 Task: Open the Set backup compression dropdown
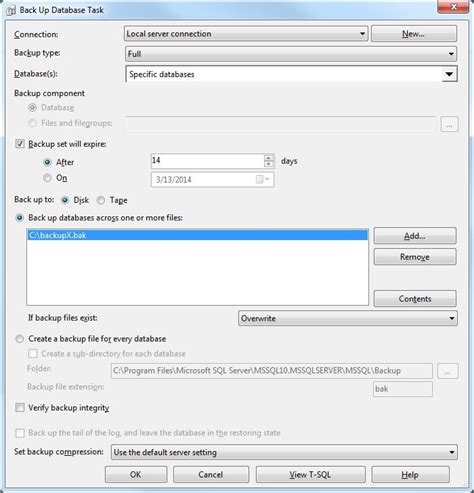pos(284,452)
